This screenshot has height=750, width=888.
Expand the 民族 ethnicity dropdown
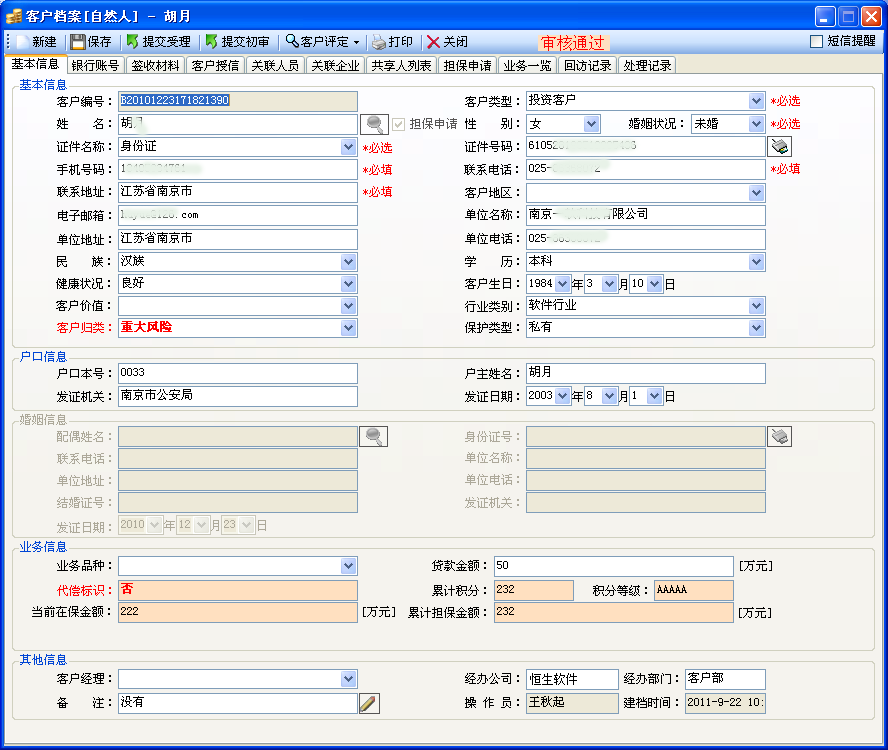(x=349, y=262)
